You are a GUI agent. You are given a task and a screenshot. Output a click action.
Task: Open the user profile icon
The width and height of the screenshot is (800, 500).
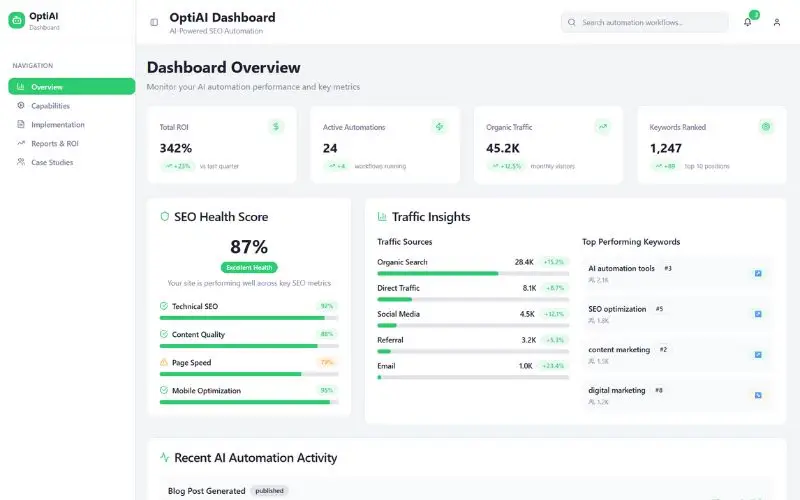[777, 22]
